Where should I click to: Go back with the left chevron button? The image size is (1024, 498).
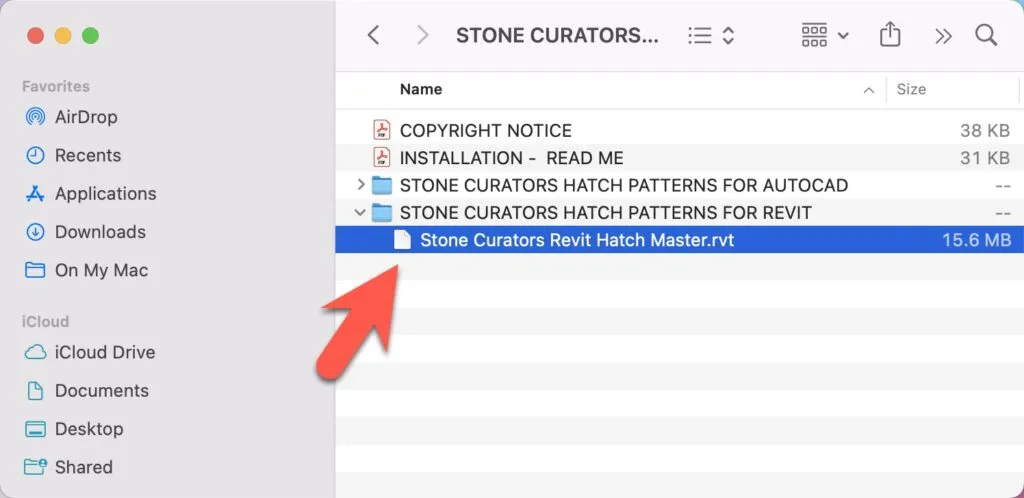(374, 35)
